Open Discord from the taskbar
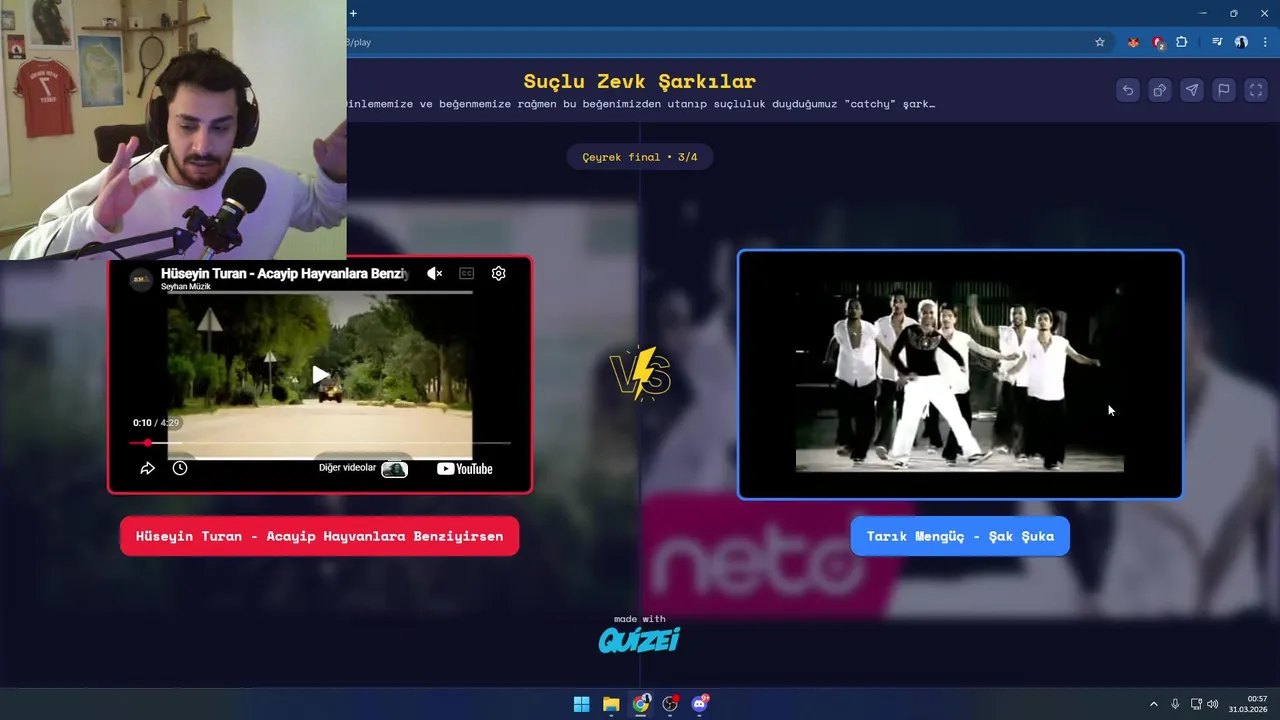 700,704
